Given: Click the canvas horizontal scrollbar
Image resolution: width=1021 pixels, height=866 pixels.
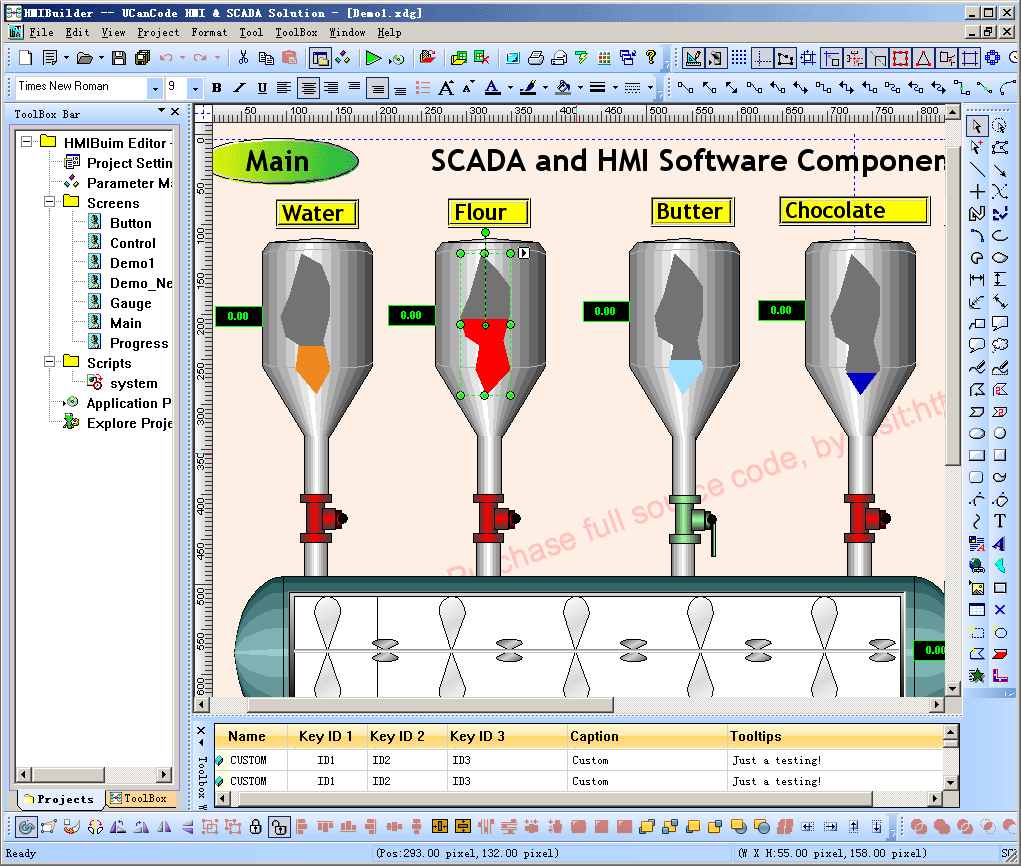Looking at the screenshot, I should click(x=400, y=705).
